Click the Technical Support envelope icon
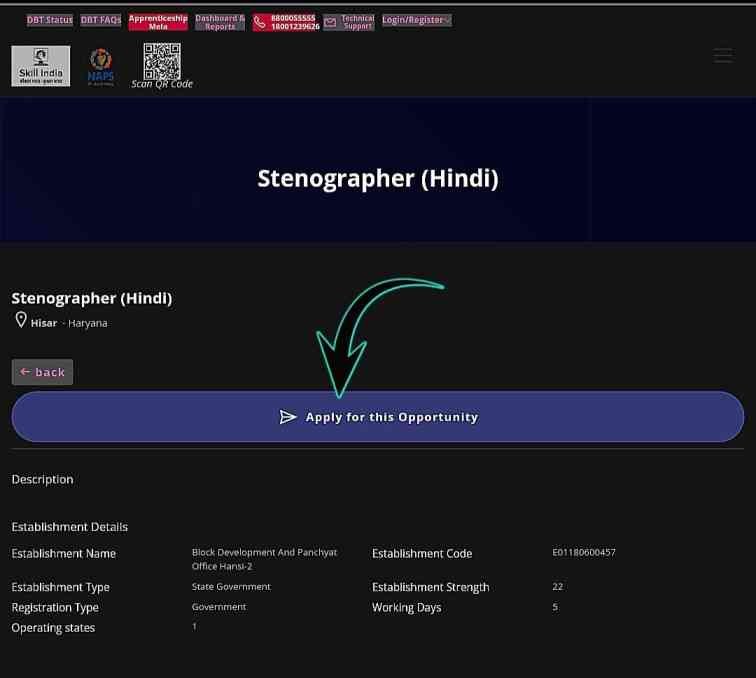This screenshot has width=756, height=678. (x=330, y=22)
